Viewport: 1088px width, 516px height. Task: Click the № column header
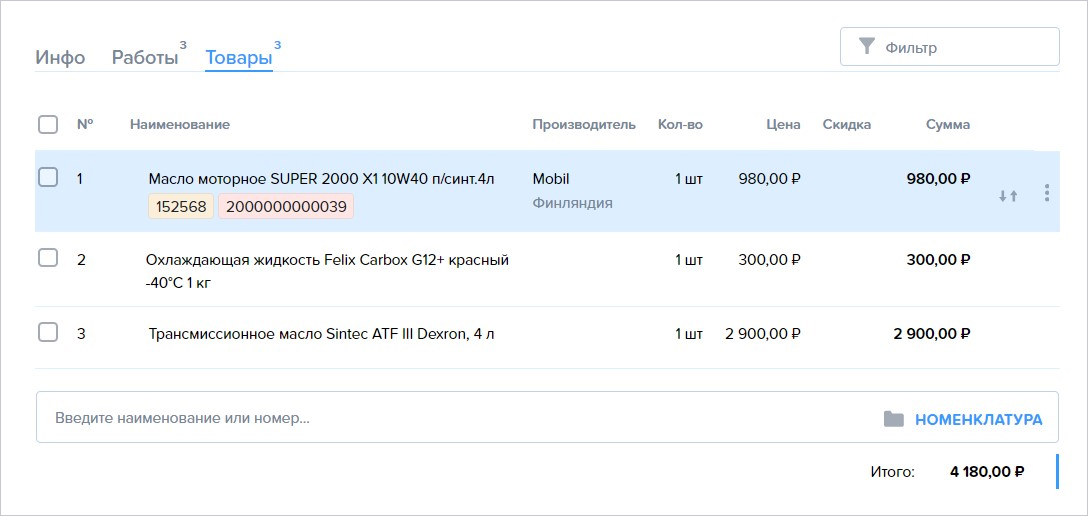click(x=85, y=125)
